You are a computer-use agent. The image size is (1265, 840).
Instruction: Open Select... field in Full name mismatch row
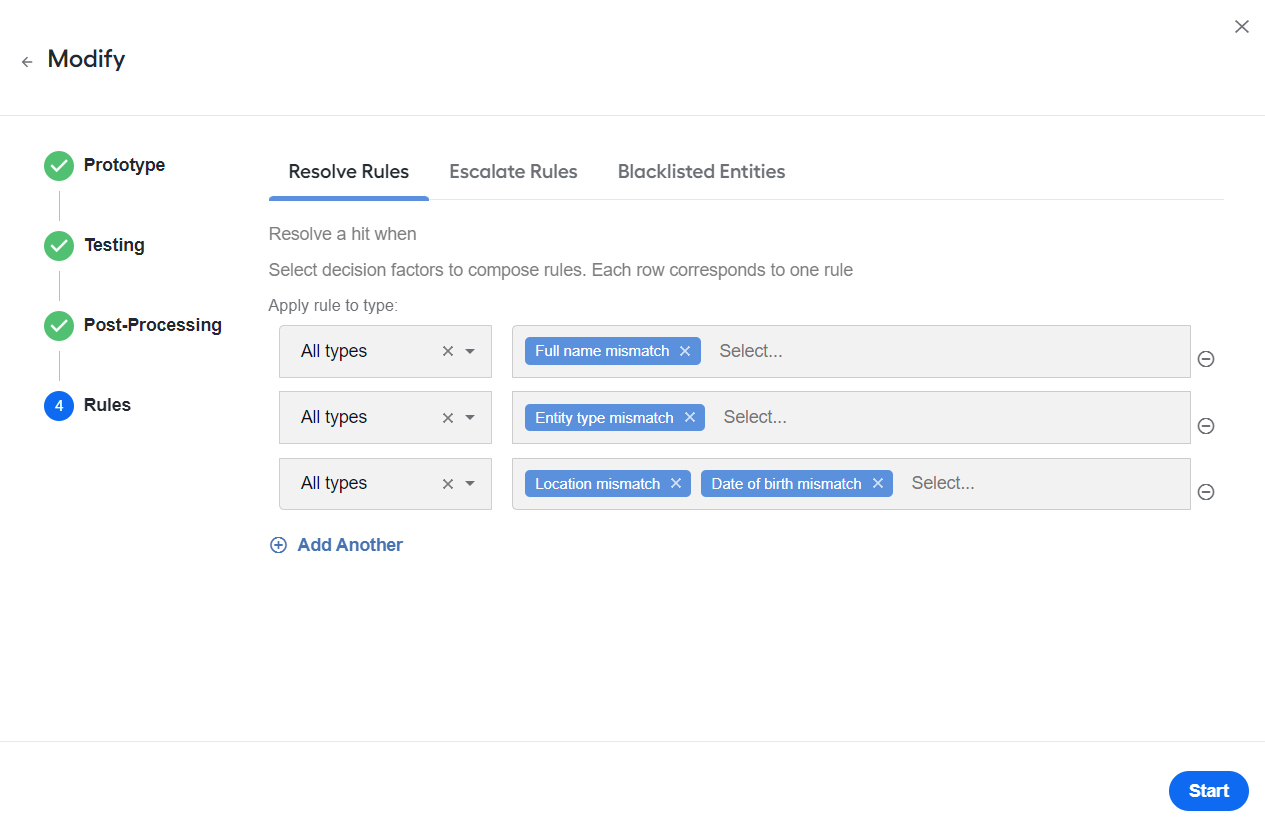coord(751,351)
